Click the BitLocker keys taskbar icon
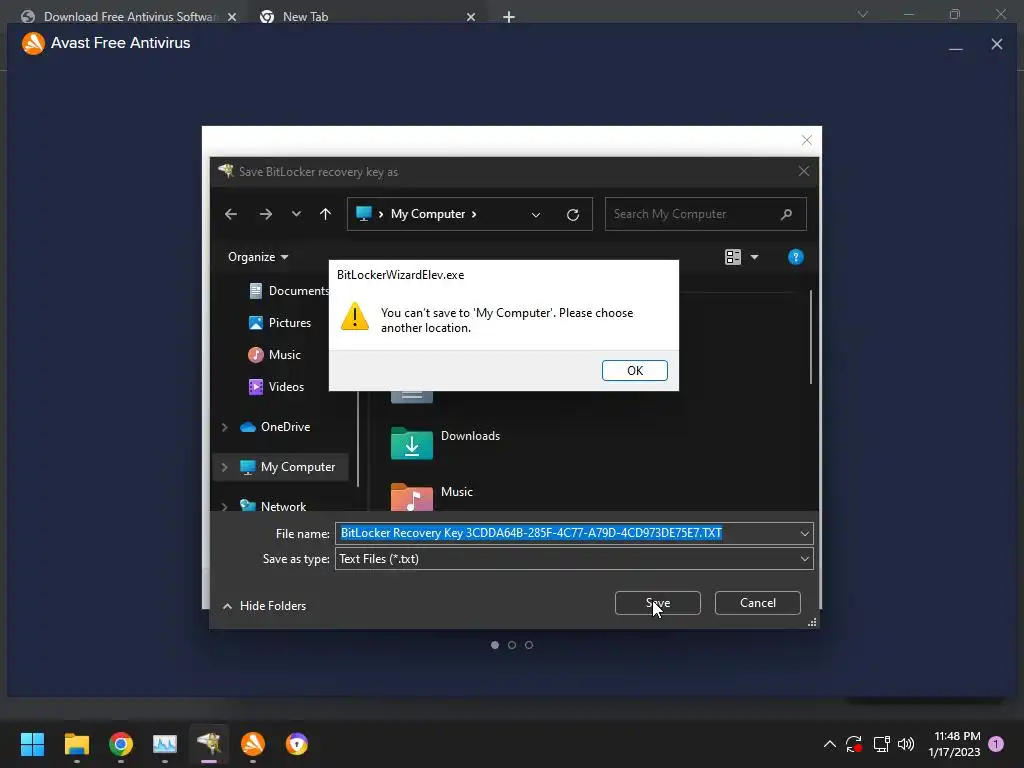 [x=209, y=744]
